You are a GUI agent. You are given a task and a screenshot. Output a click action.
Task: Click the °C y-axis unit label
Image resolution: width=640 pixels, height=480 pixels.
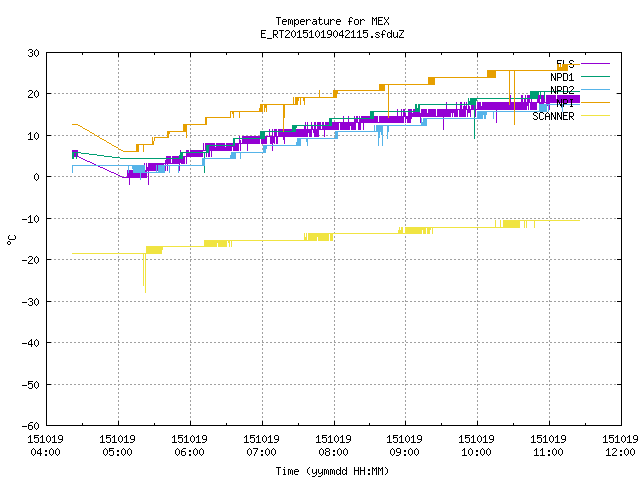(x=11, y=240)
